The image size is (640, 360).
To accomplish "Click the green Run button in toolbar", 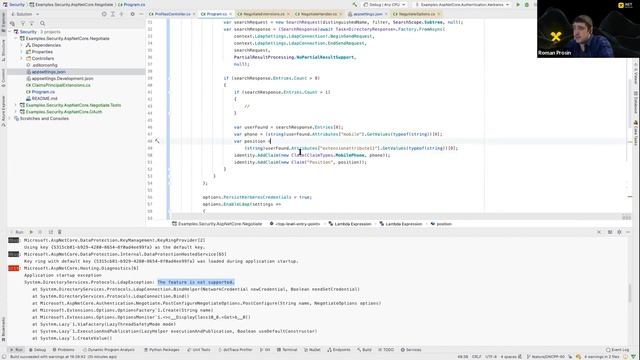I will click(x=518, y=4).
